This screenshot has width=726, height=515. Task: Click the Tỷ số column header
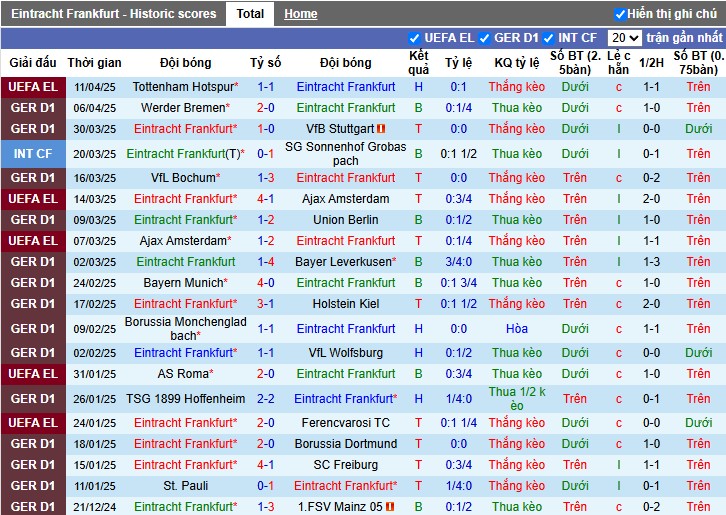(x=266, y=63)
